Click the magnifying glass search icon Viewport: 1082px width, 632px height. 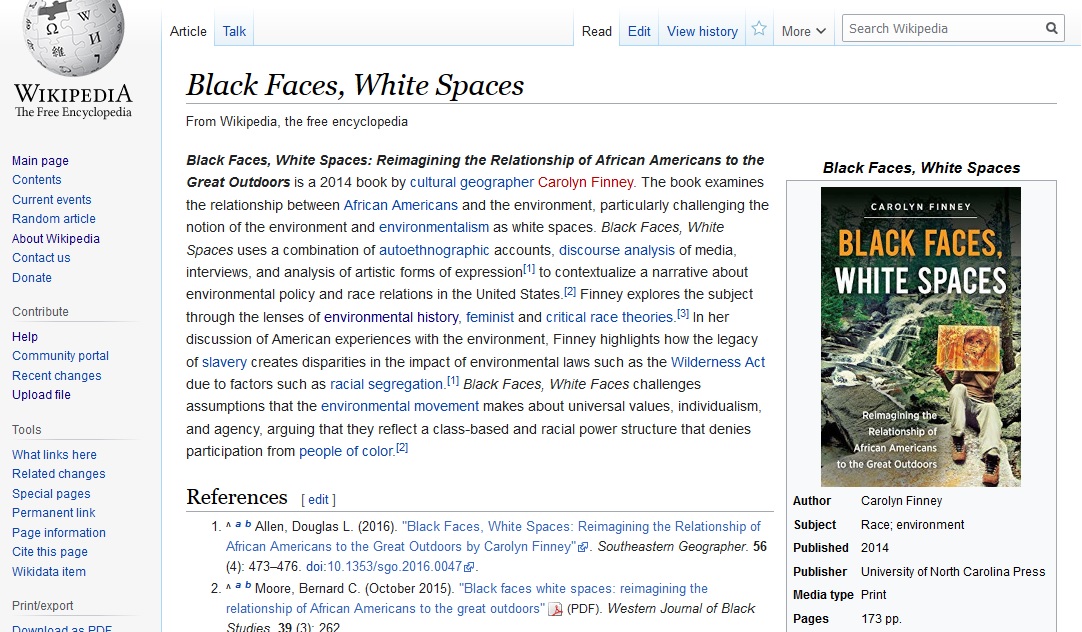point(1052,29)
